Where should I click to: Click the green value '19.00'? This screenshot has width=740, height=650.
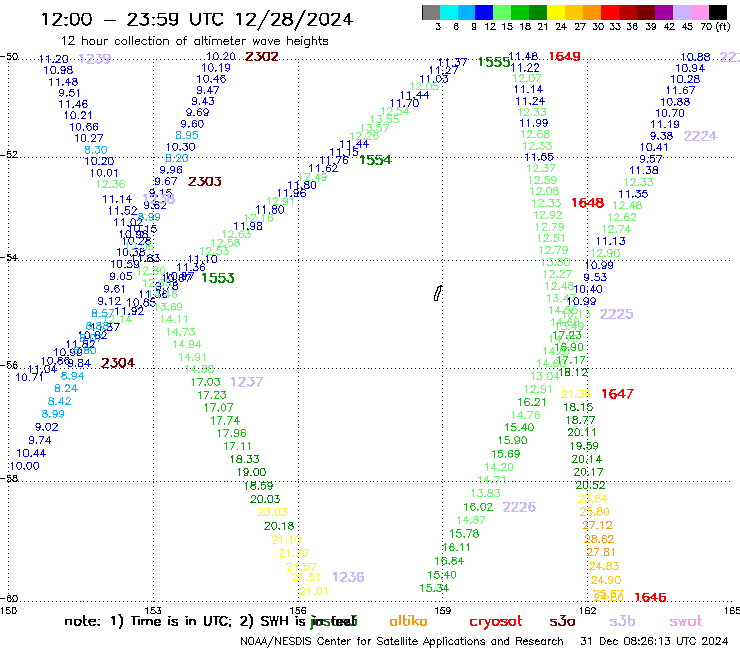[252, 472]
